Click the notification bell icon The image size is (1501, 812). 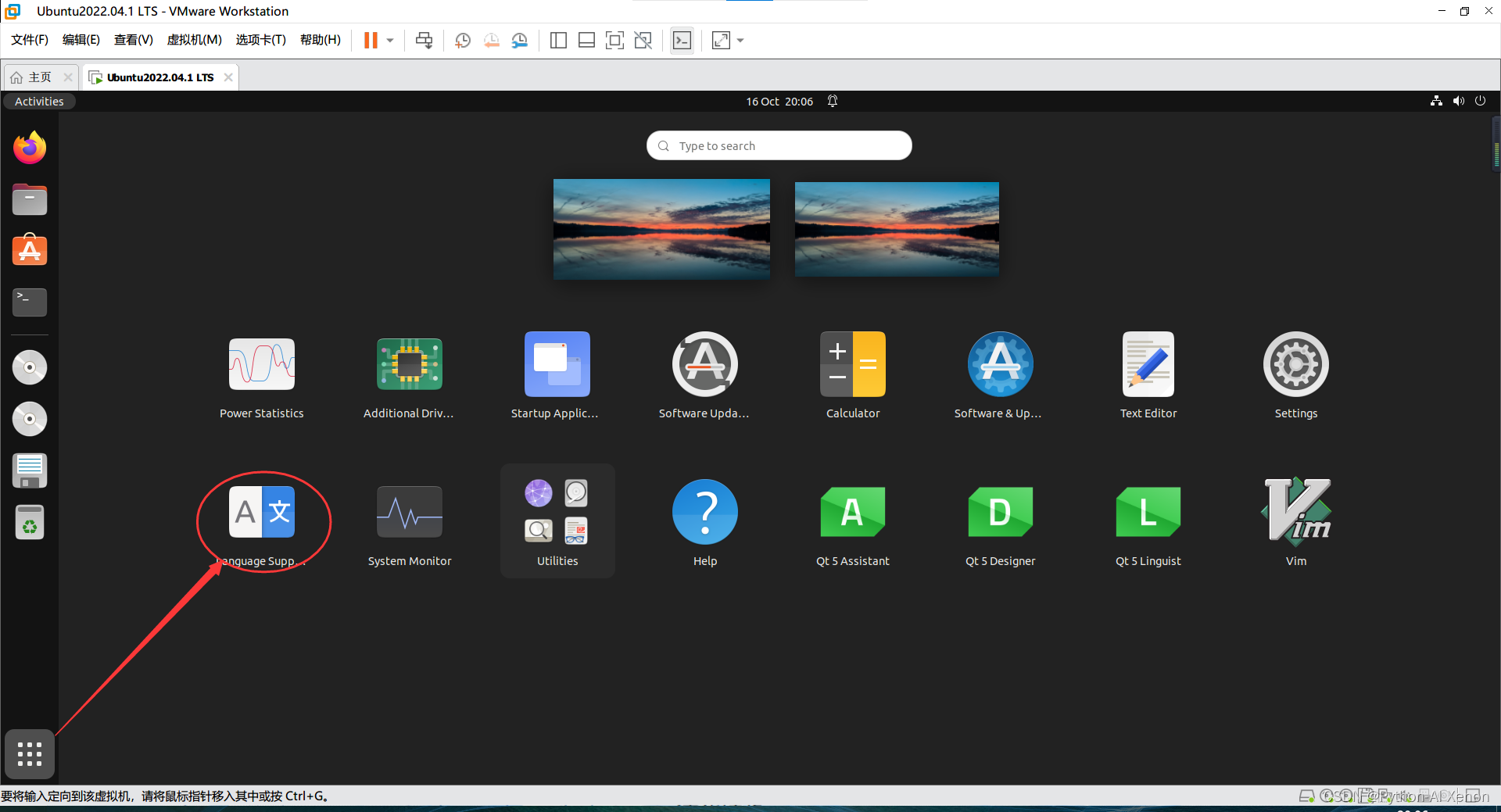coord(833,102)
